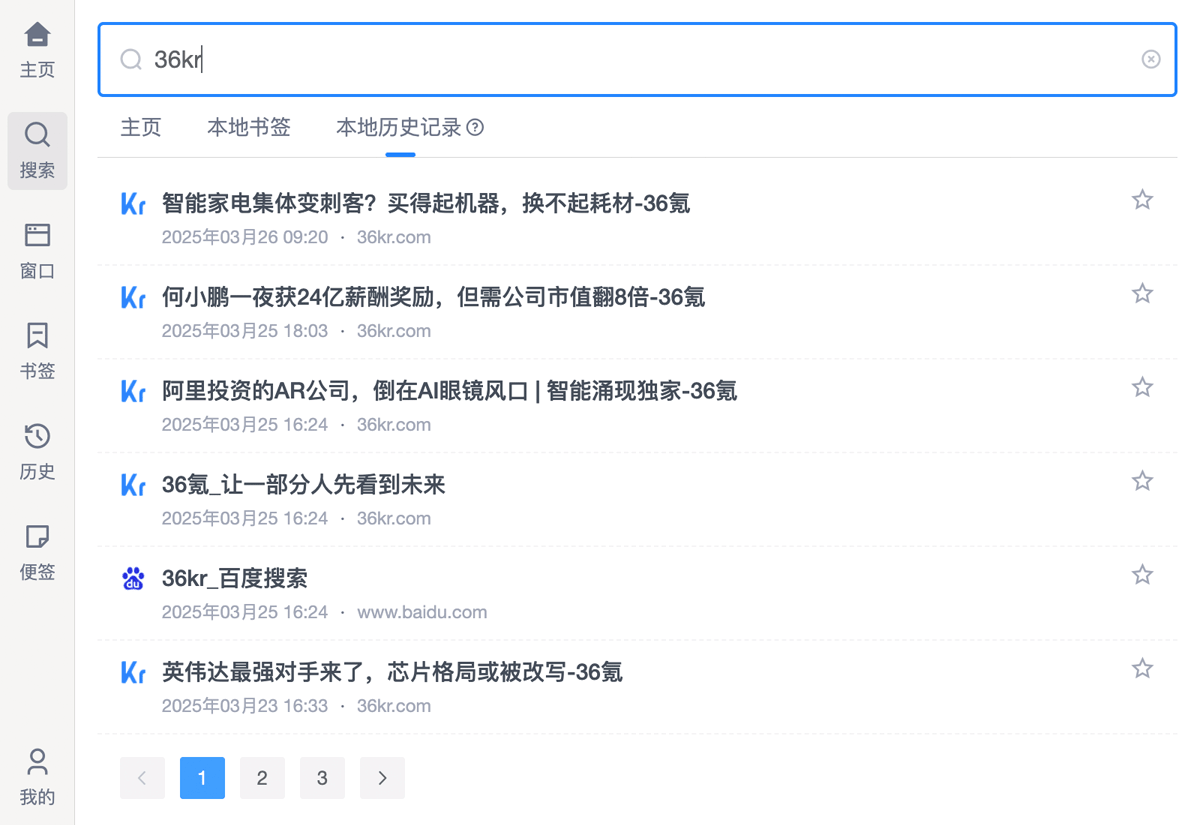Click timestamp 2025年03月23 16:33
The height and width of the screenshot is (825, 1200).
click(x=245, y=705)
